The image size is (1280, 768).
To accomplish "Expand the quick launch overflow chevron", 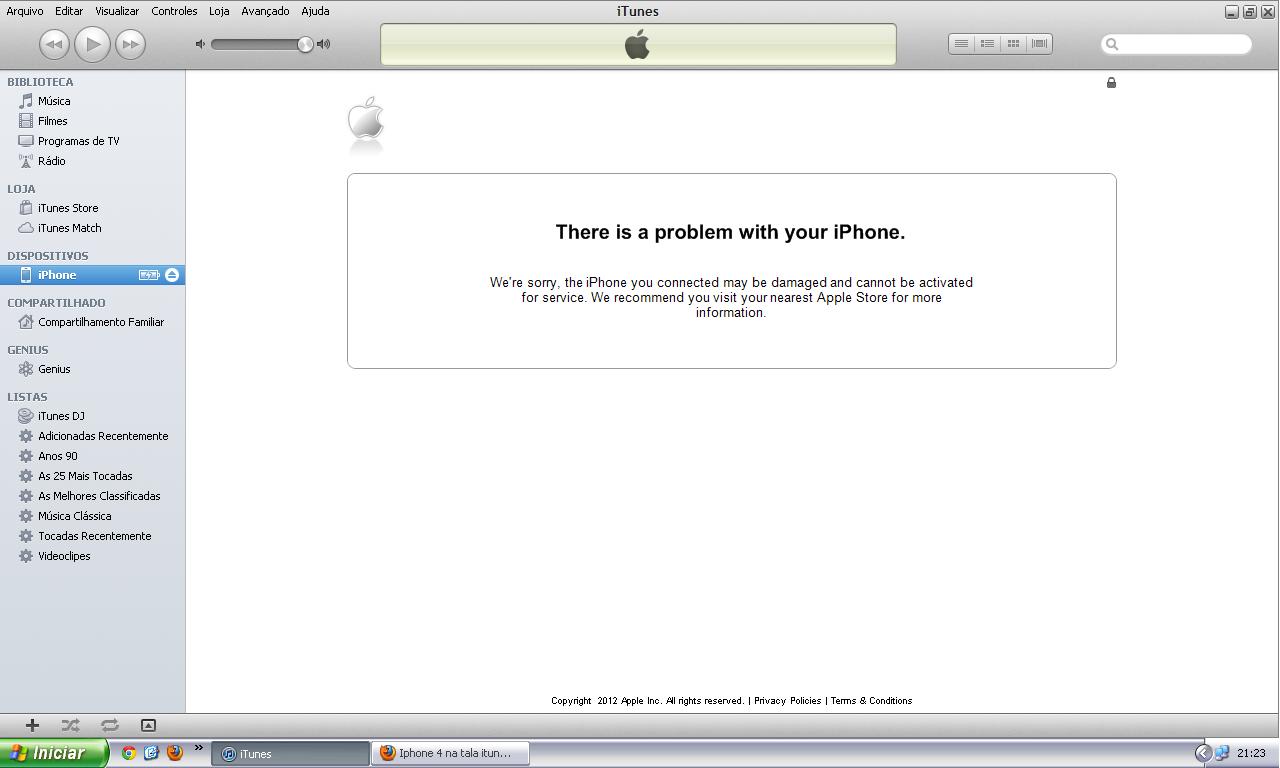I will [x=198, y=748].
